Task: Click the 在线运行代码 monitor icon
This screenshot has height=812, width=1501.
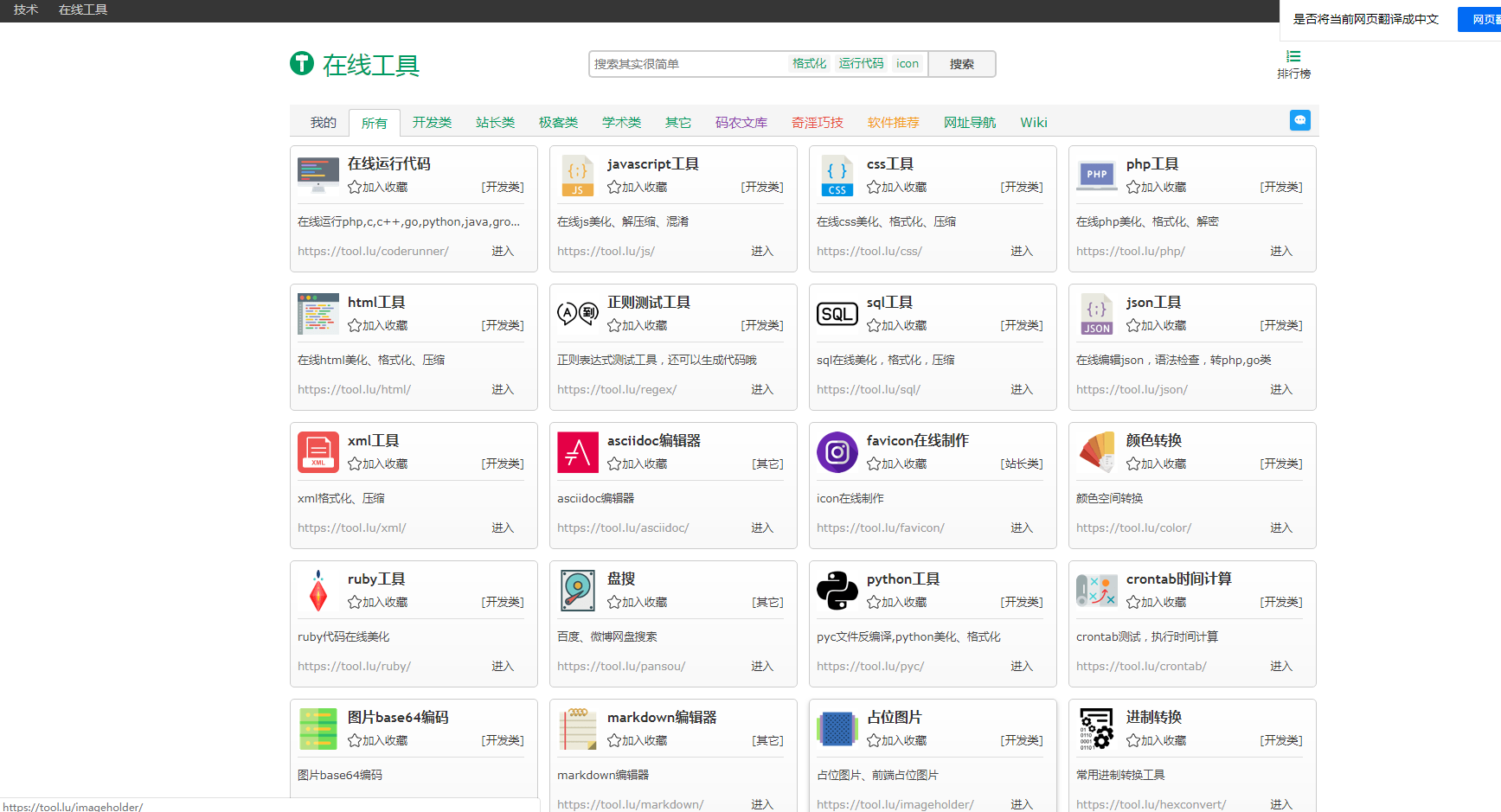Action: [318, 176]
